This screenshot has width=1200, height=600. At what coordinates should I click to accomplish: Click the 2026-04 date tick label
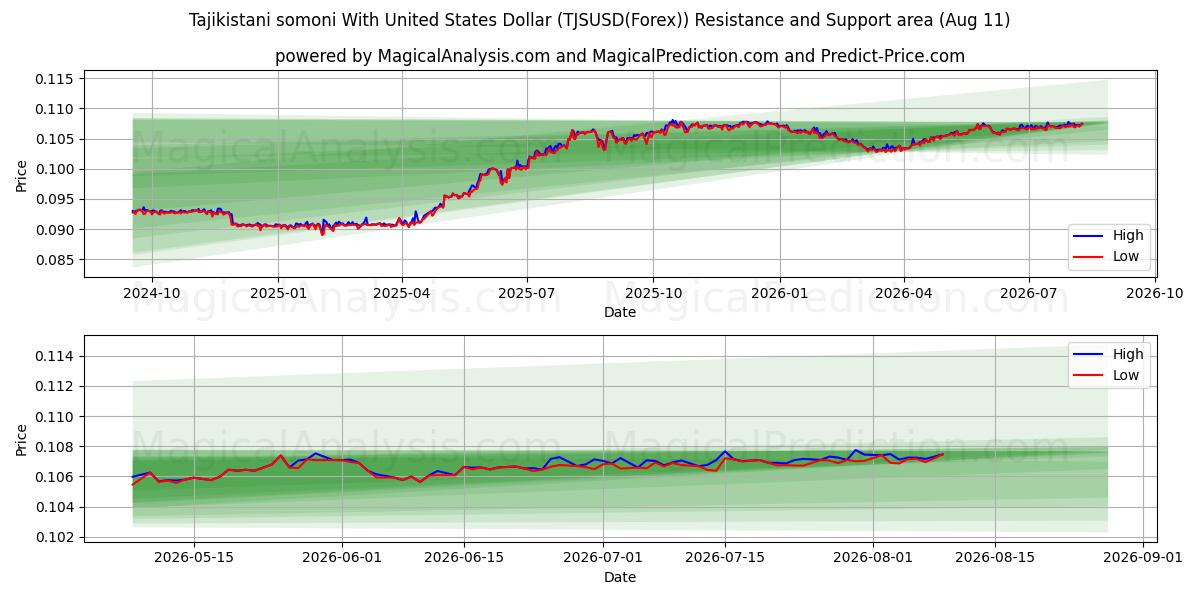click(x=904, y=293)
